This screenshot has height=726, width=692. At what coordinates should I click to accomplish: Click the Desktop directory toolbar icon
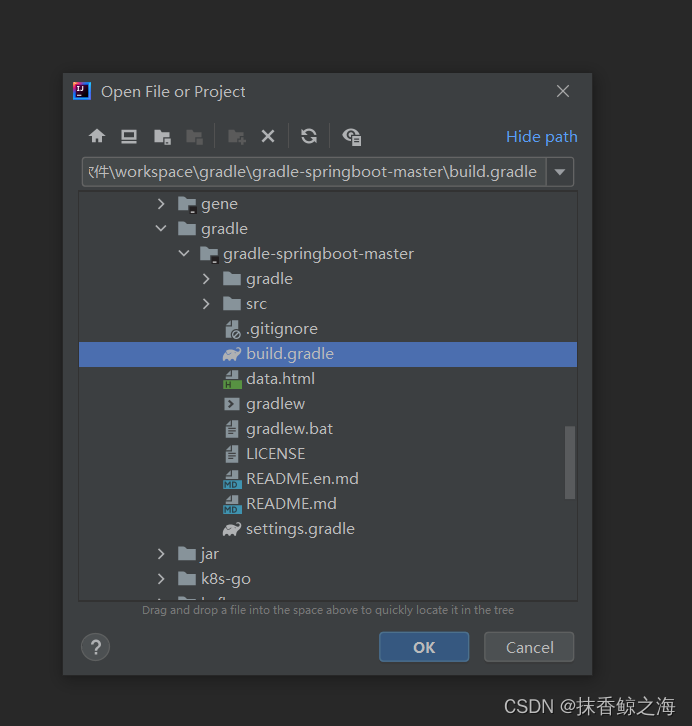[129, 136]
